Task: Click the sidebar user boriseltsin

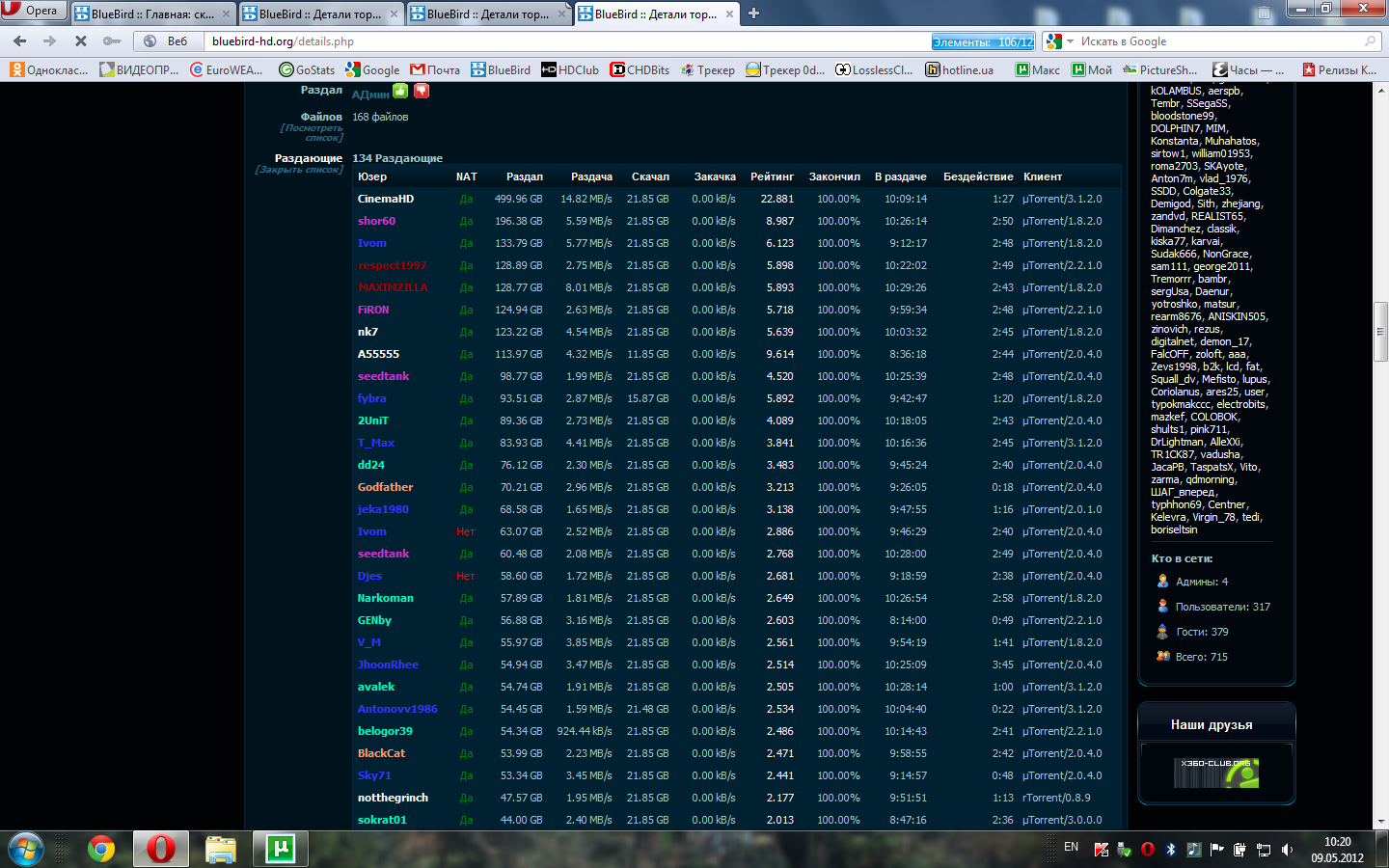Action: pos(1174,529)
